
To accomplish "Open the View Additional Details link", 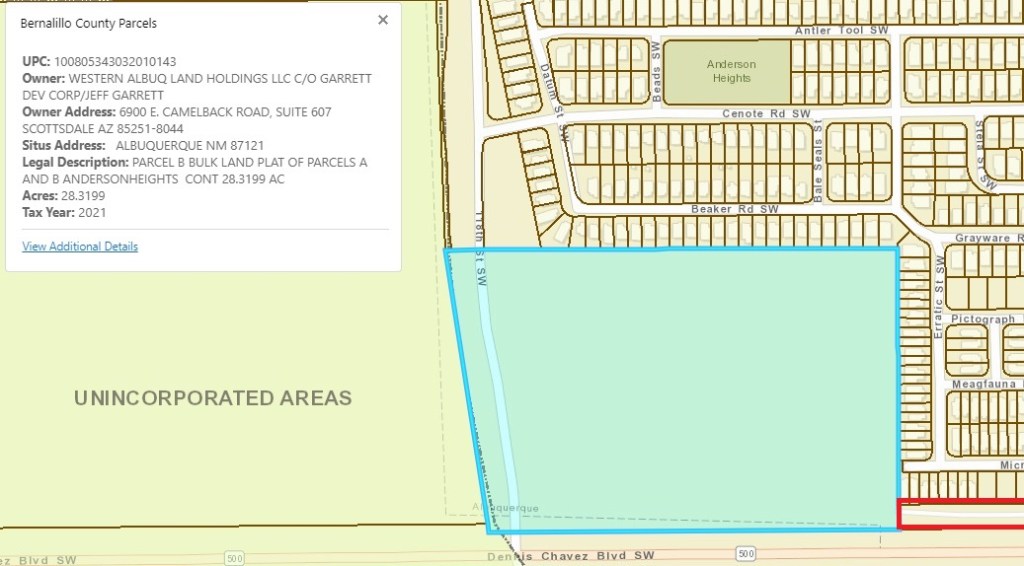I will click(80, 246).
